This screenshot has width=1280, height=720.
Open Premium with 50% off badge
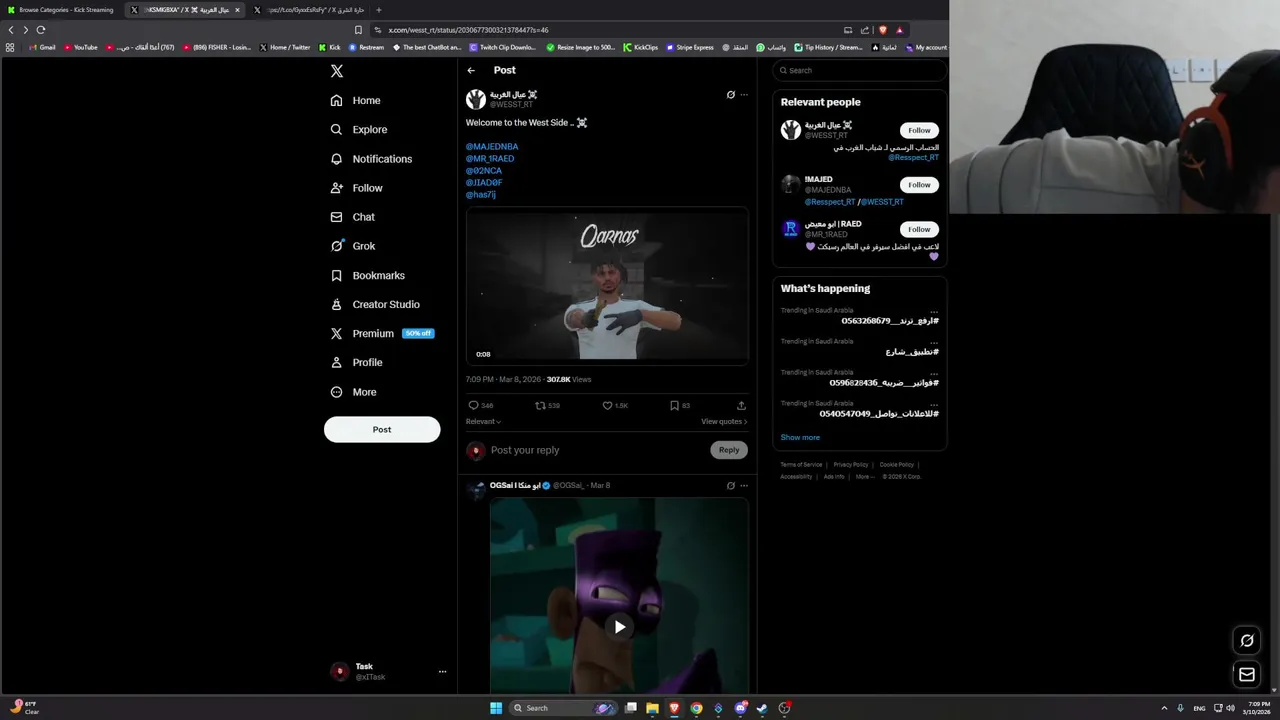coord(382,333)
